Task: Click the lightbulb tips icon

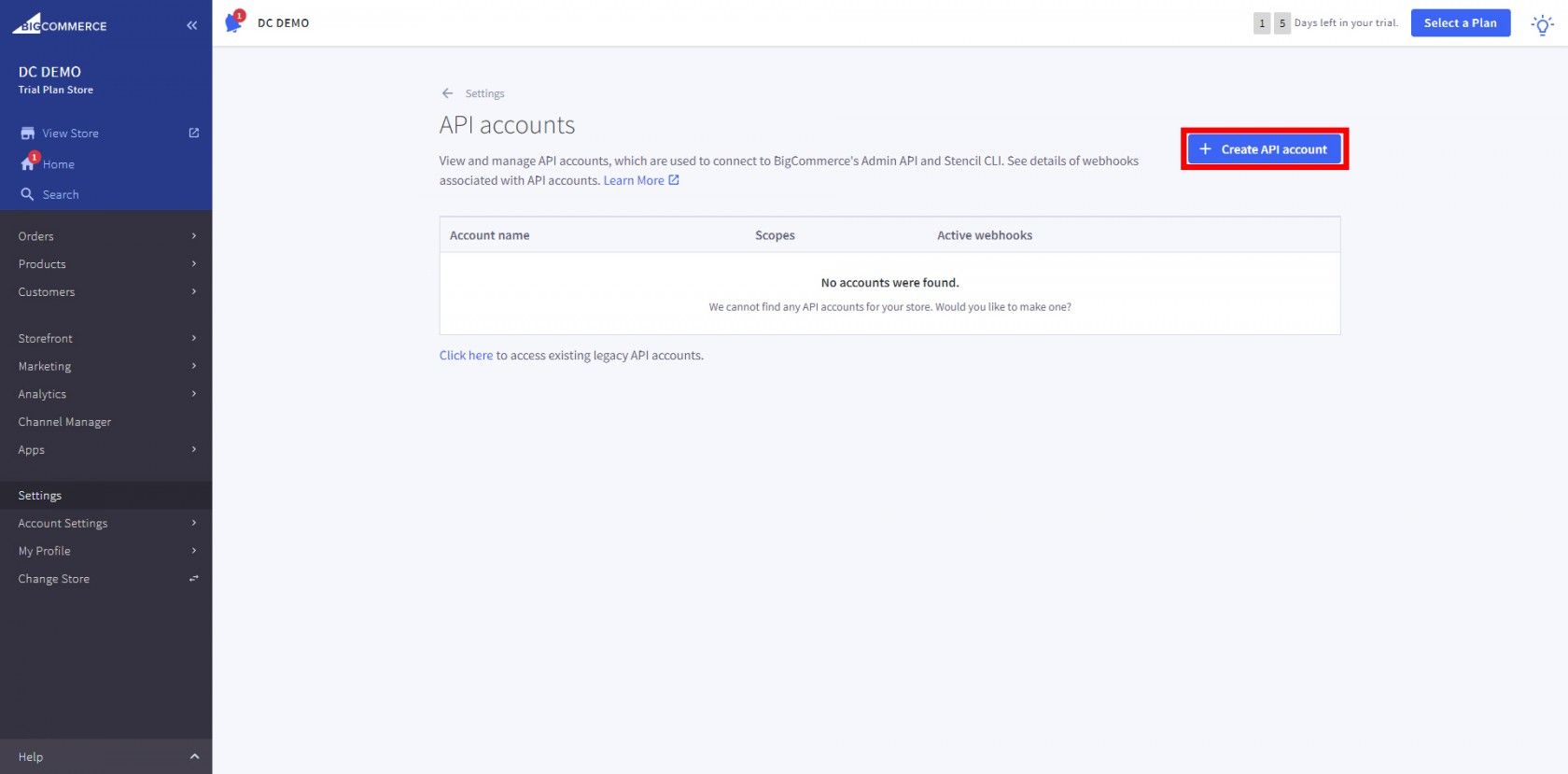Action: 1543,24
